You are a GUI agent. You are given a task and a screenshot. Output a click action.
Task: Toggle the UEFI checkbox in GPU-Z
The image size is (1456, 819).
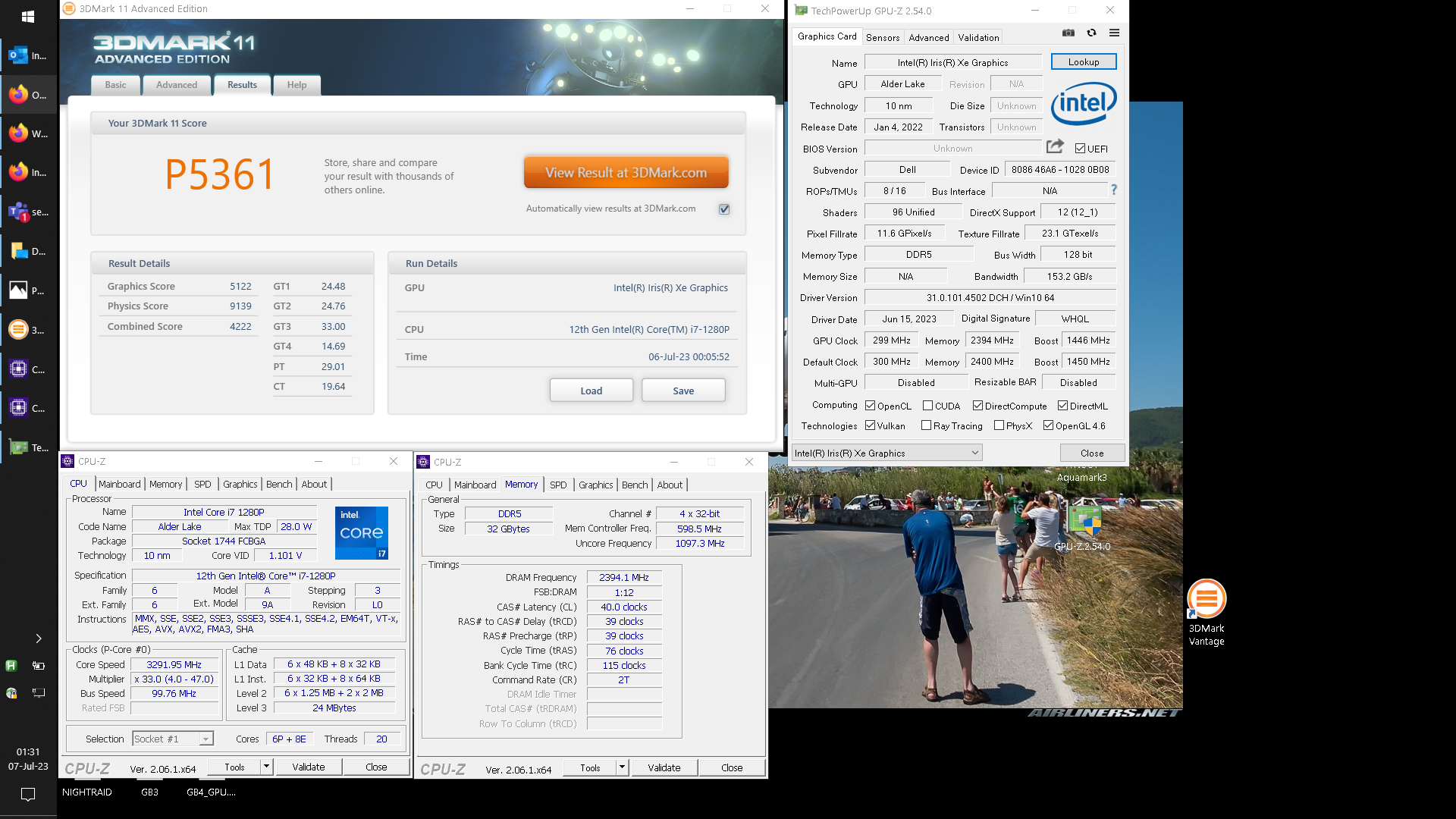pos(1080,149)
